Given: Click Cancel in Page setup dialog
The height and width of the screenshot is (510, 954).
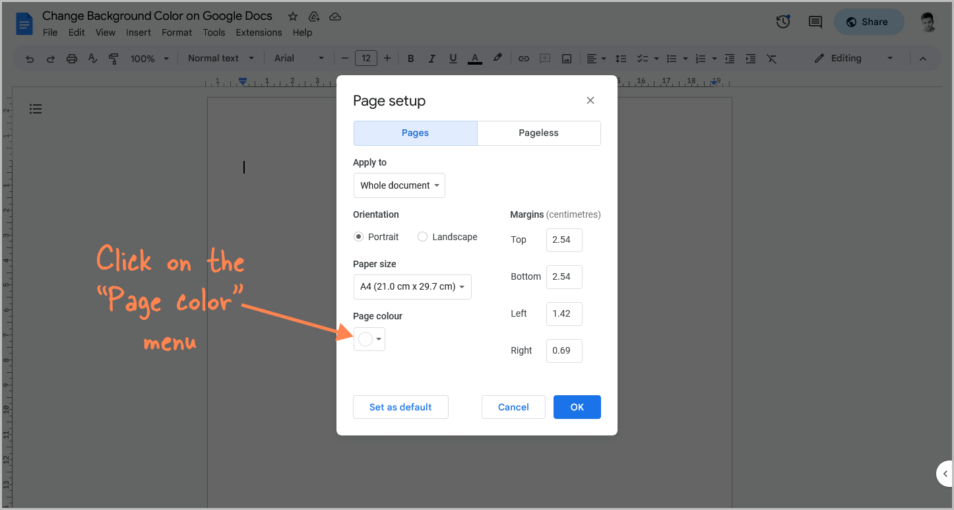Looking at the screenshot, I should (x=513, y=407).
